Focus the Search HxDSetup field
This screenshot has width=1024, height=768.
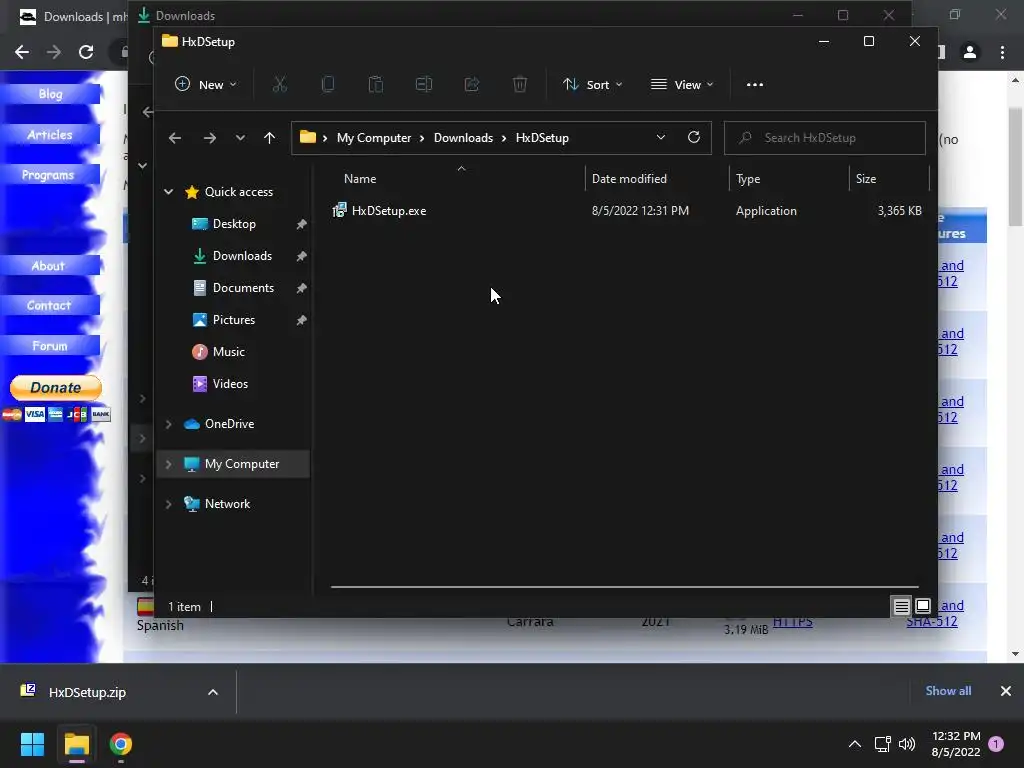click(825, 138)
